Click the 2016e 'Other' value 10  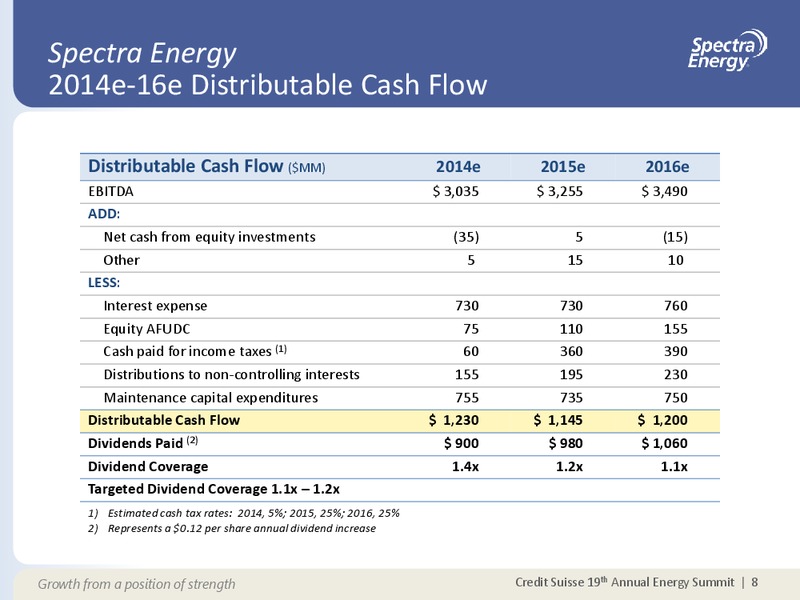pyautogui.click(x=676, y=260)
